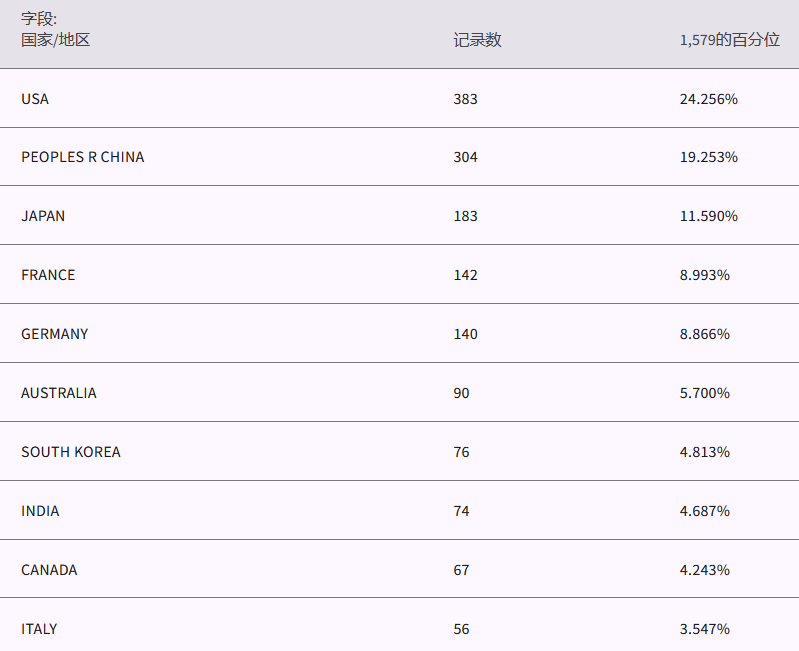799x651 pixels.
Task: Click the 11.590% value for Japan
Action: point(708,216)
